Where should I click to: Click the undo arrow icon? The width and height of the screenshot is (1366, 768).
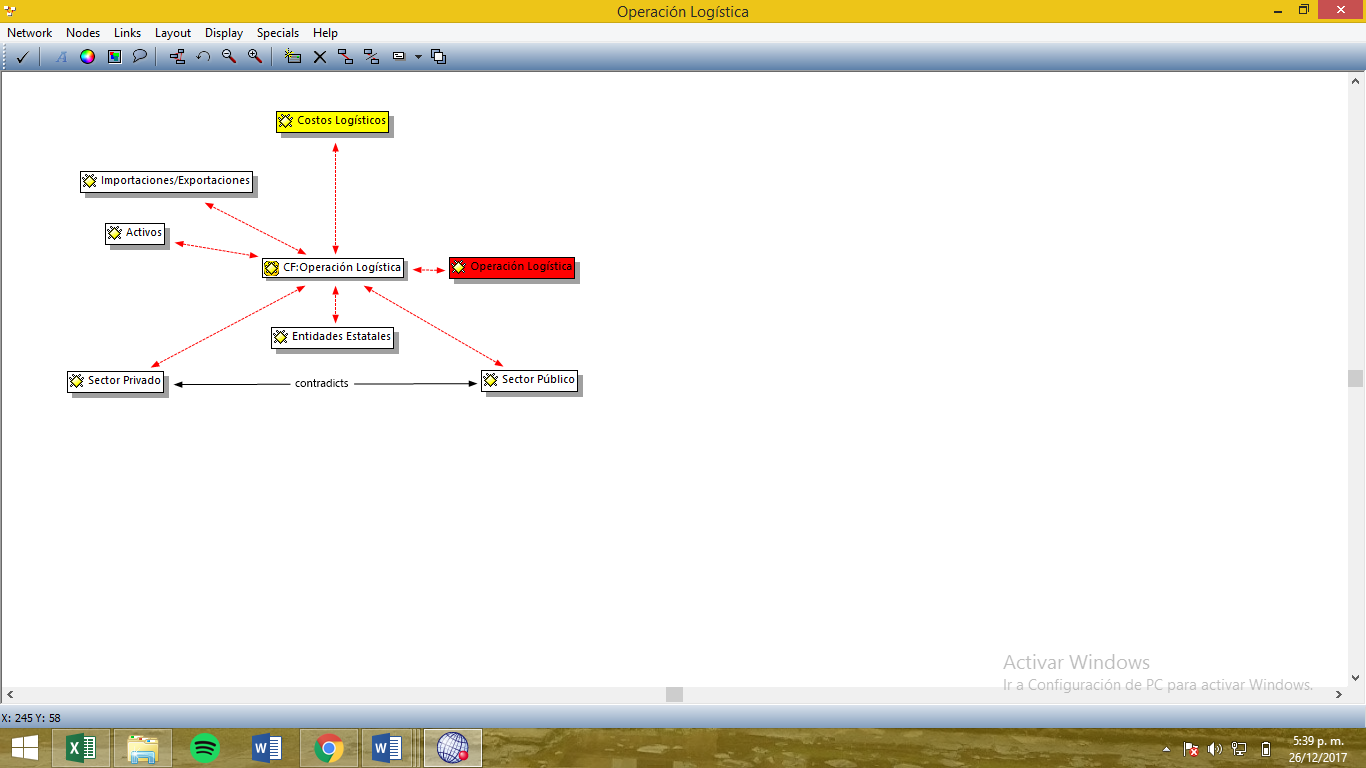point(203,57)
